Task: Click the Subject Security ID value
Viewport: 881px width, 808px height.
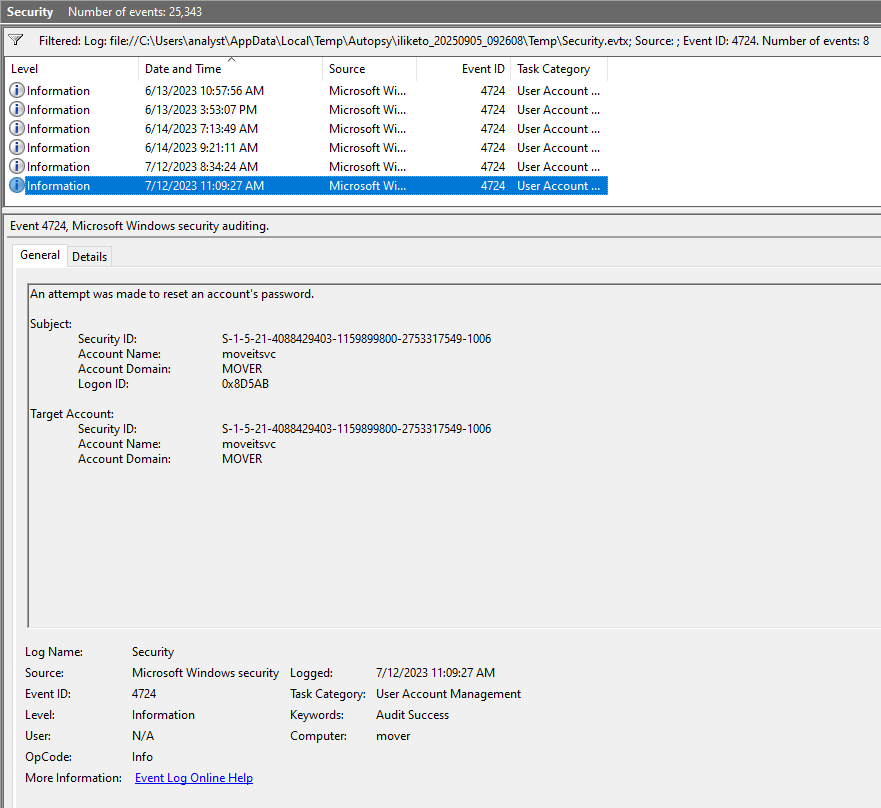Action: [356, 339]
